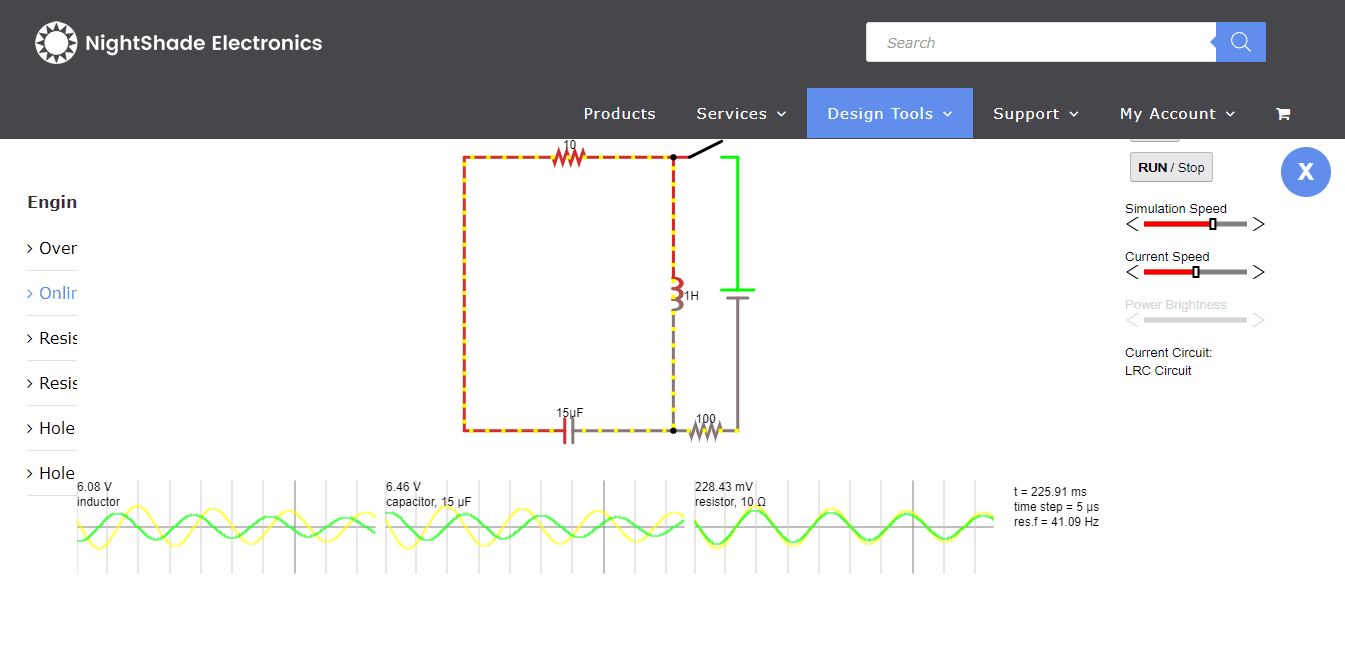Click the 100 ohm resistor component
Screen dimensions: 1345x653
click(x=708, y=428)
